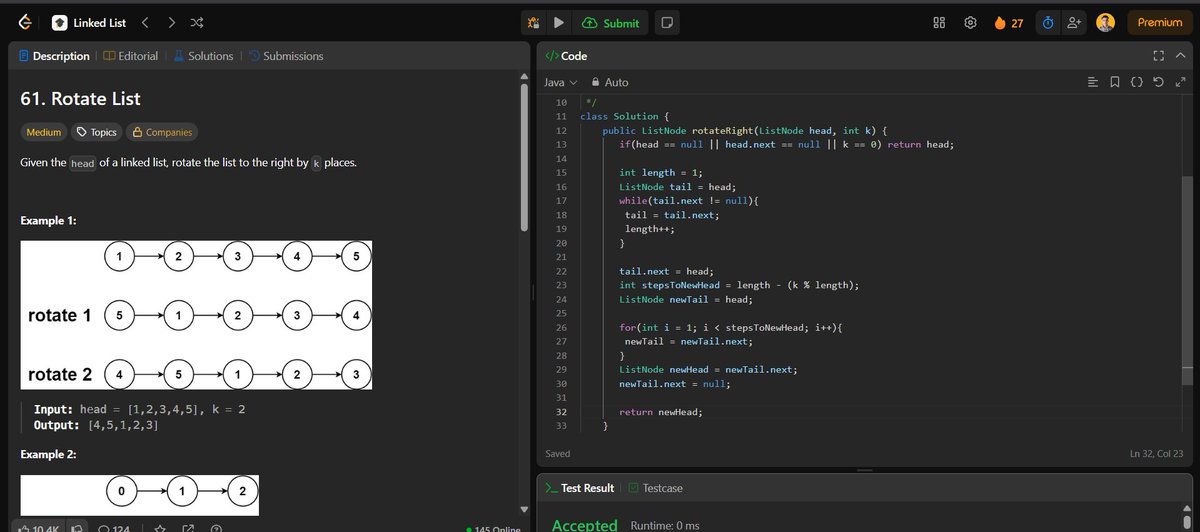This screenshot has width=1200, height=532.
Task: Place cursor on int stepsToNewHead line
Action: [x=739, y=285]
